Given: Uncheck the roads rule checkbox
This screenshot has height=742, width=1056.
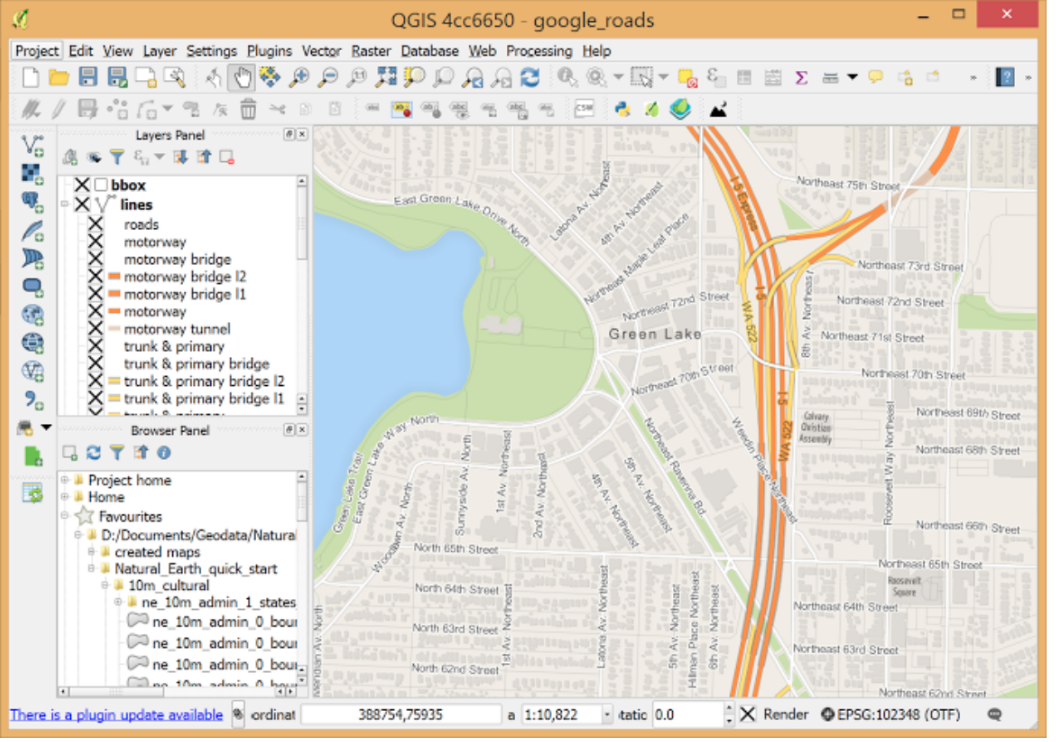Looking at the screenshot, I should [96, 224].
